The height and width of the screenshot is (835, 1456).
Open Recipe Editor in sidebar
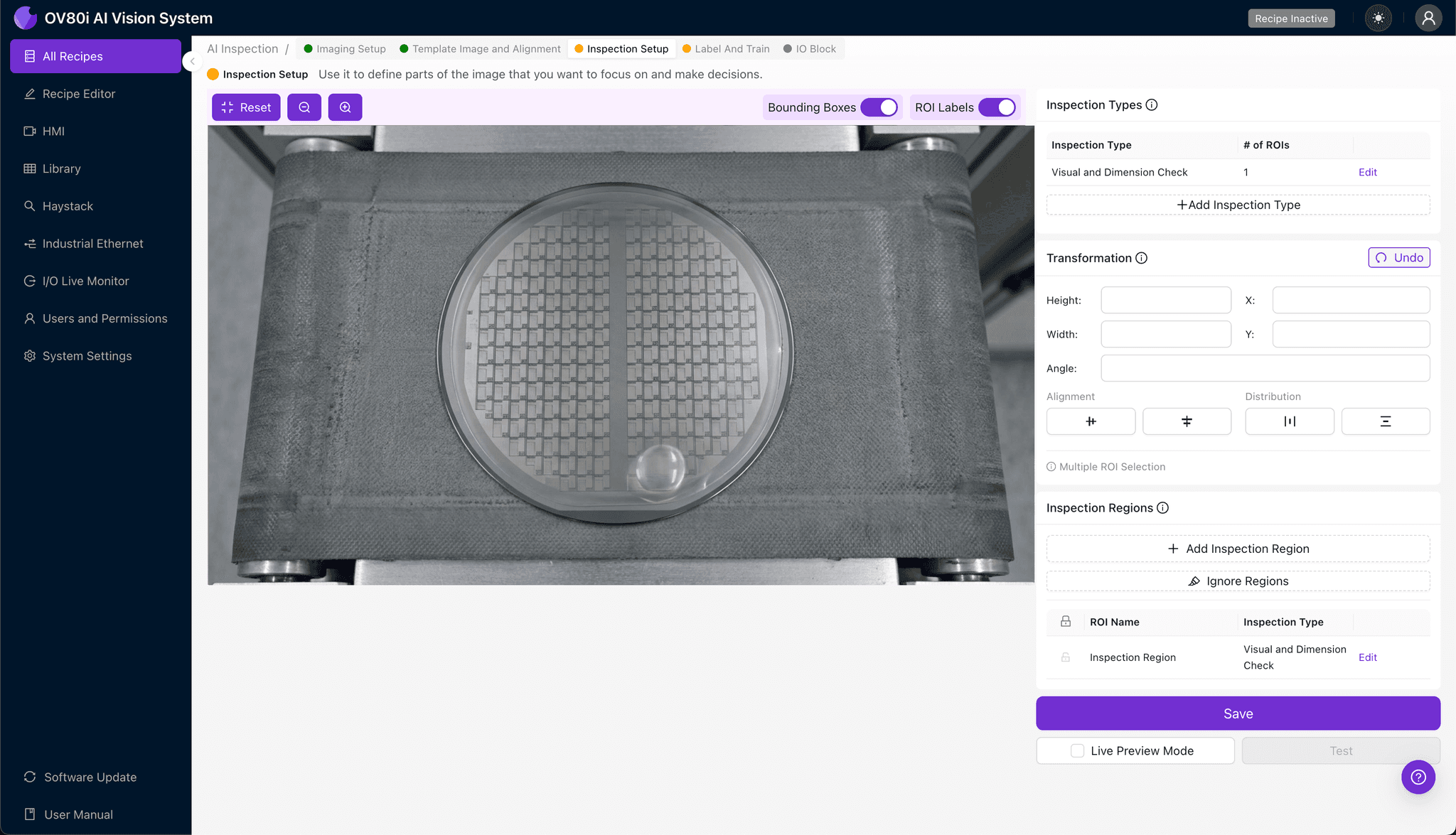[95, 94]
